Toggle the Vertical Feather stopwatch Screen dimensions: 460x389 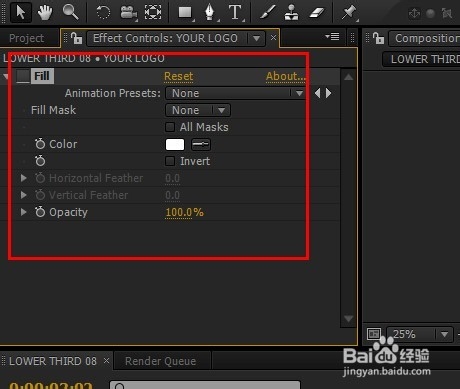[40, 195]
